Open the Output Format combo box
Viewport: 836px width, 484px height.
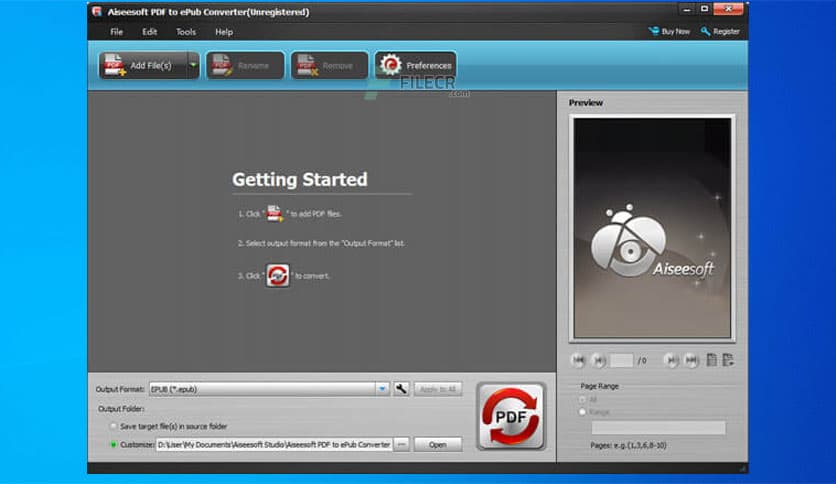pos(269,389)
